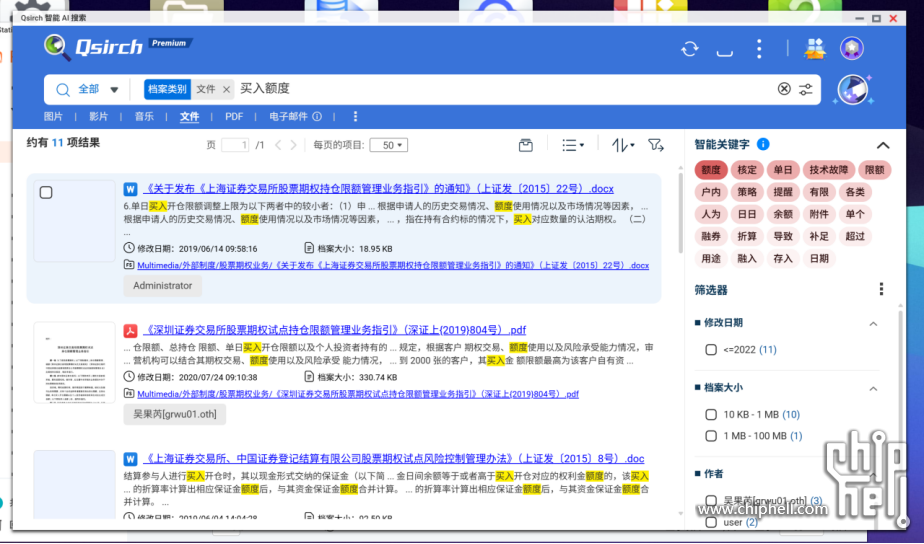924x544 pixels.
Task: Click the Administrator author tag
Action: (x=163, y=285)
